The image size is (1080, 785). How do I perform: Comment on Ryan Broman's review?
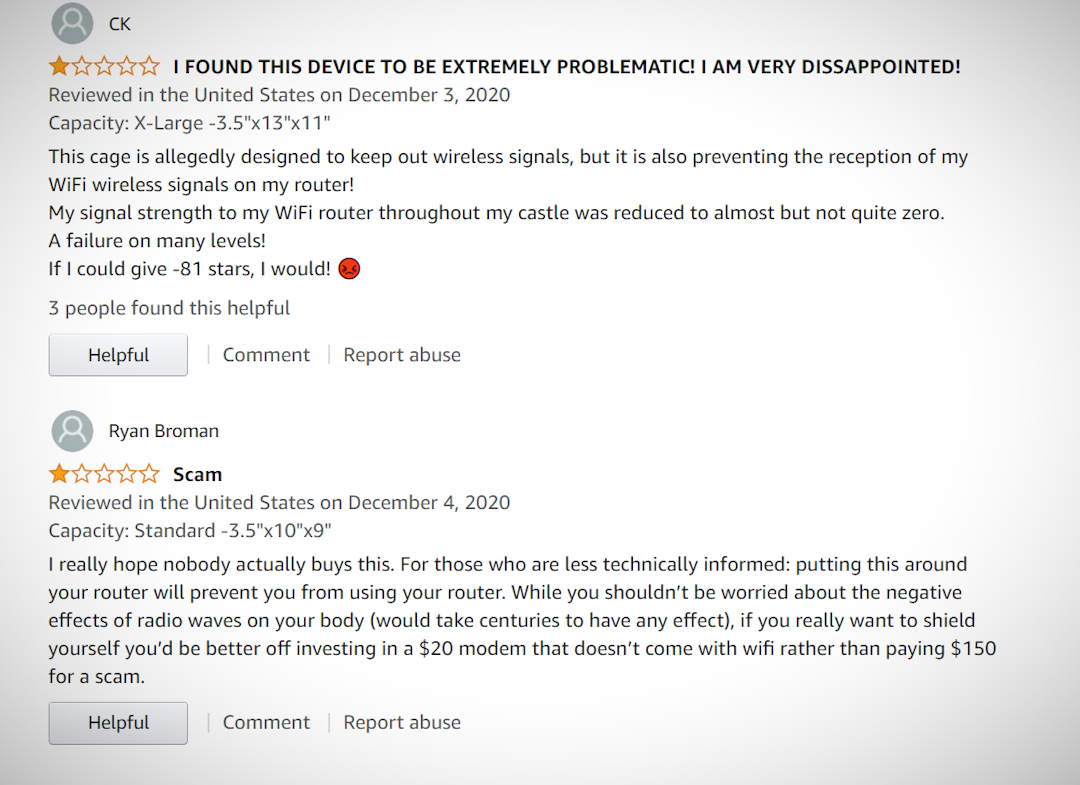coord(266,722)
